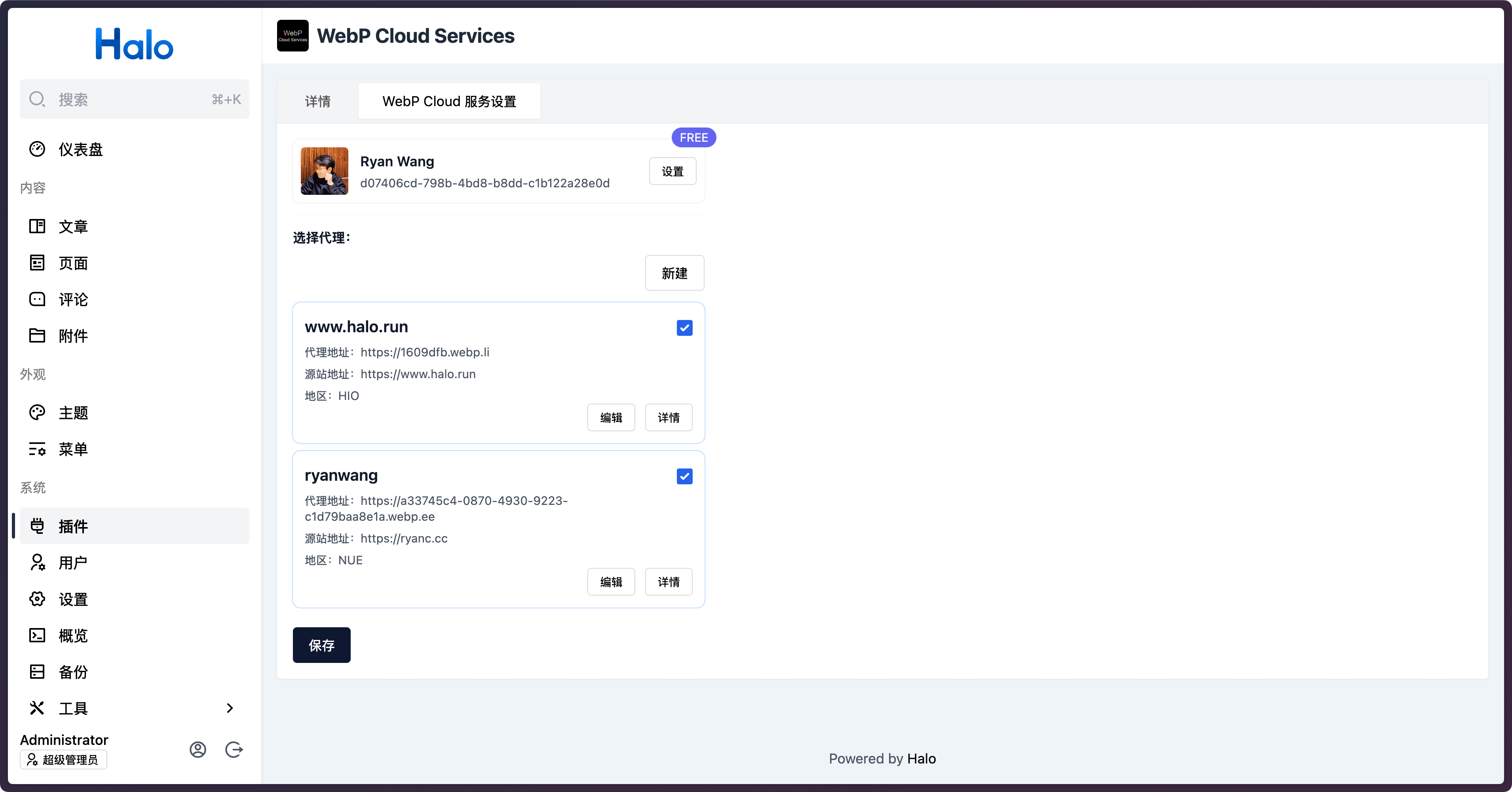This screenshot has width=1512, height=792.
Task: Expand the Tools menu chevron
Action: [x=230, y=708]
